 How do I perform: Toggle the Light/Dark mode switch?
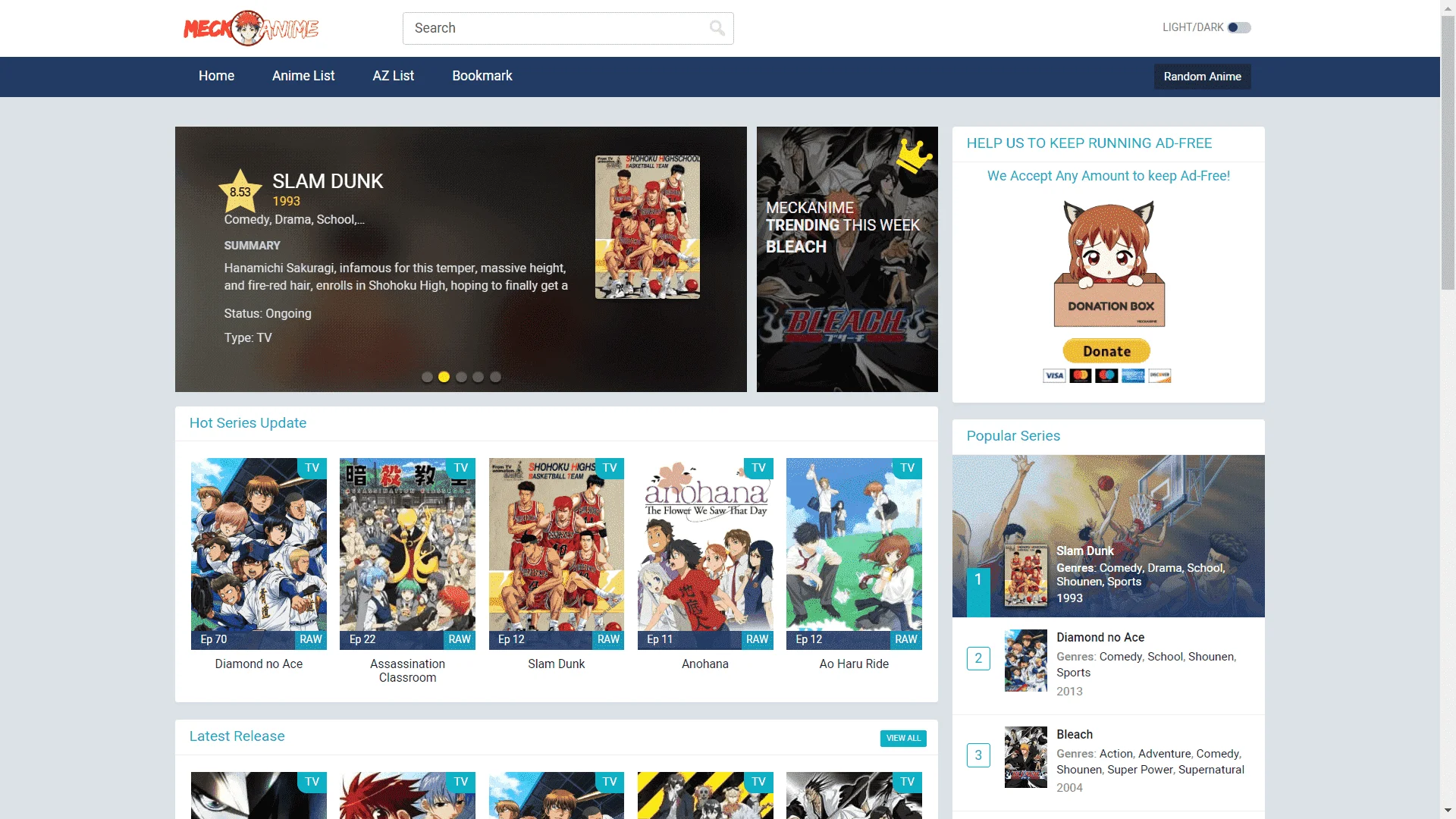1239,27
